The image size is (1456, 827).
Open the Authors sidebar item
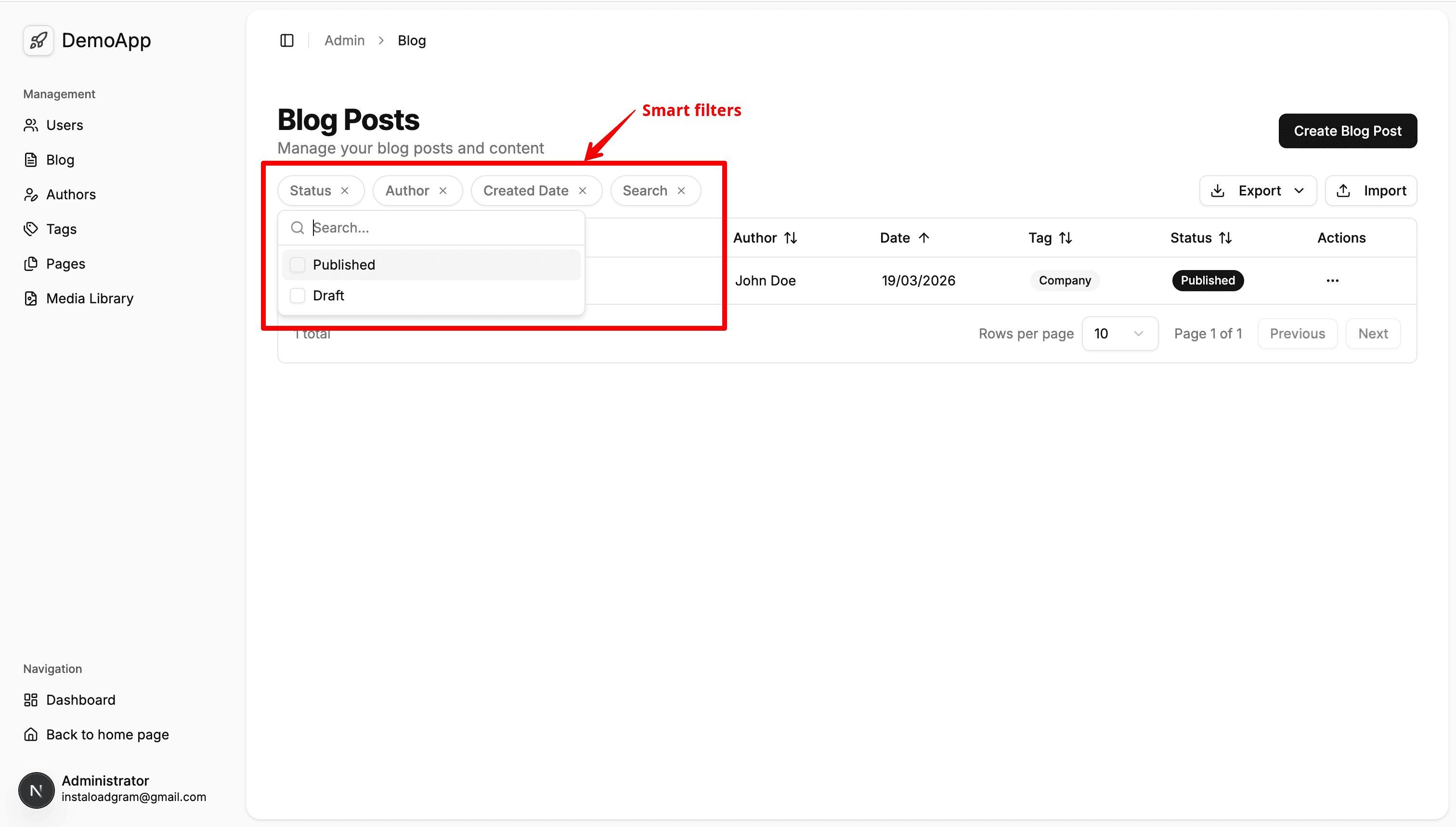(70, 194)
